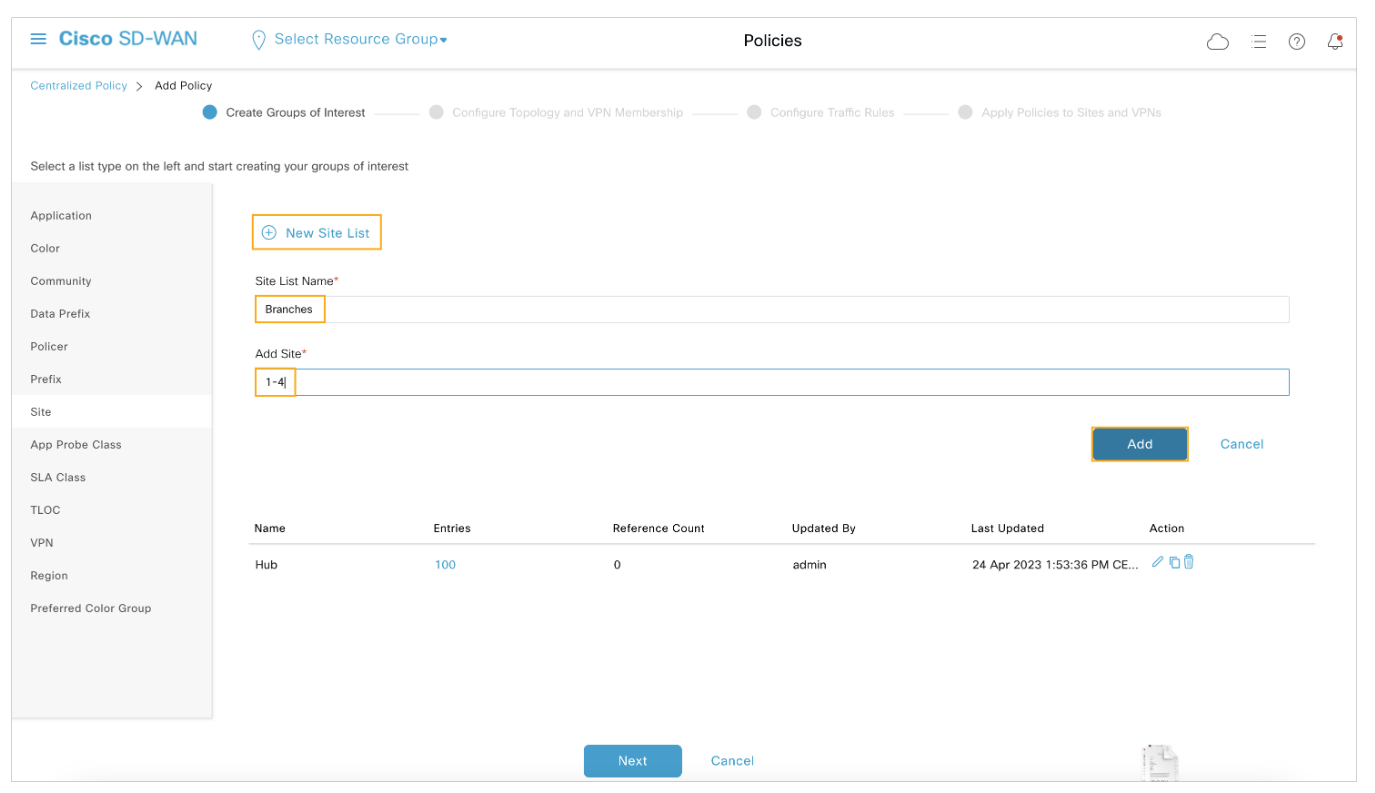Open the task list icon in header
This screenshot has height=793, width=1375.
tap(1259, 41)
